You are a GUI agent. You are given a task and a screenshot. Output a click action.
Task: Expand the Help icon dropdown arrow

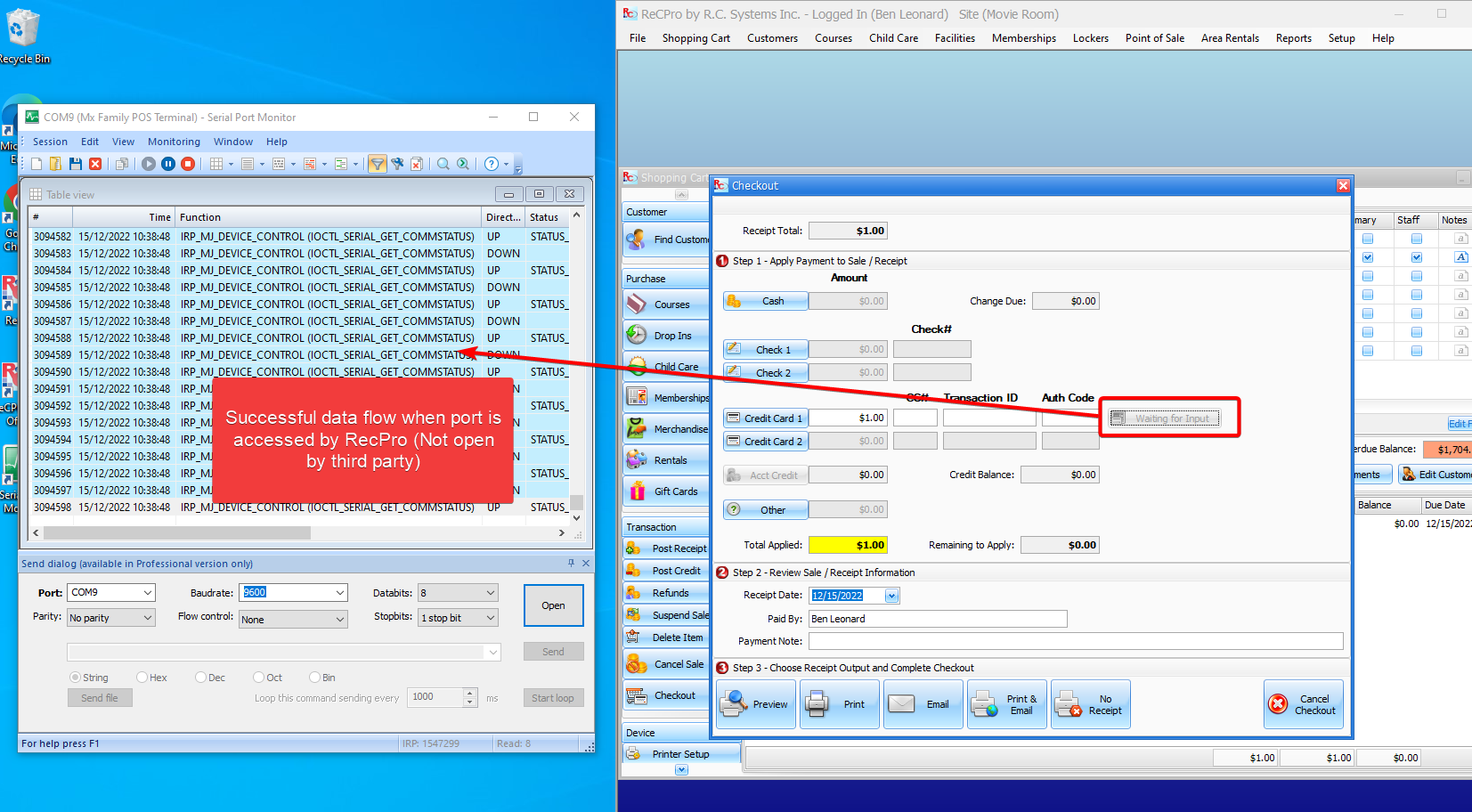click(506, 164)
